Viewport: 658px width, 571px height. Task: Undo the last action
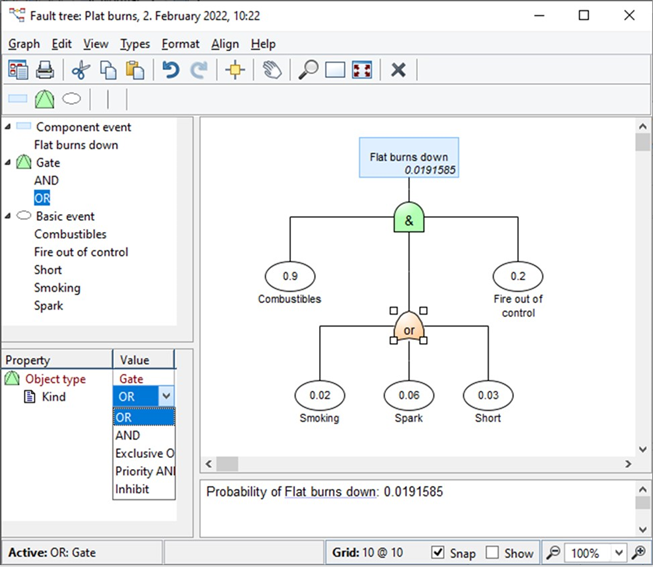170,70
